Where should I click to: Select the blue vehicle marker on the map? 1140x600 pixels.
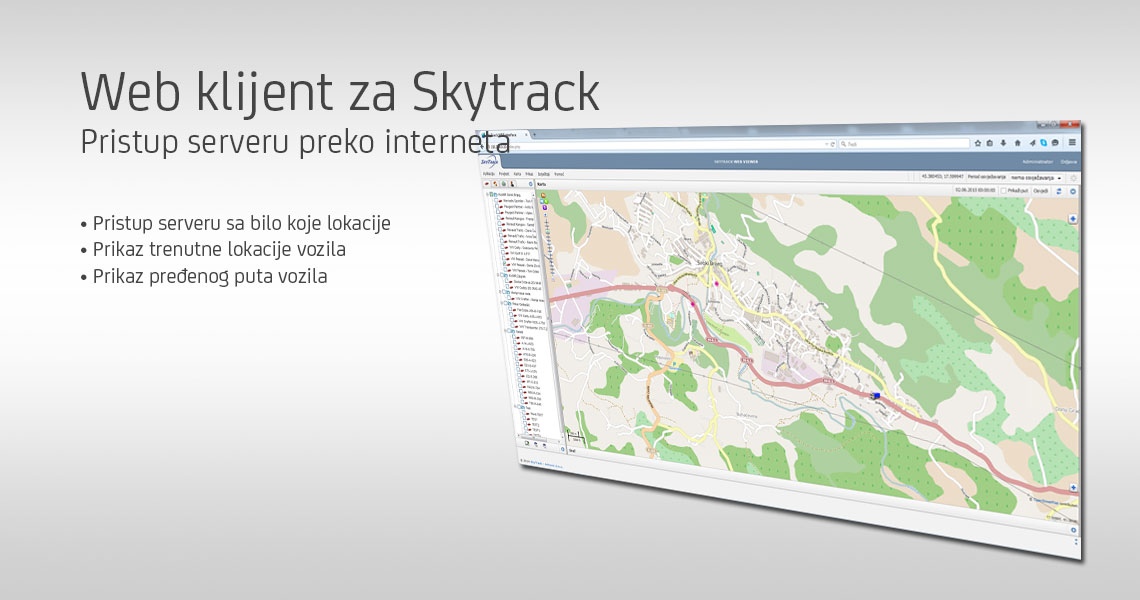pyautogui.click(x=876, y=396)
